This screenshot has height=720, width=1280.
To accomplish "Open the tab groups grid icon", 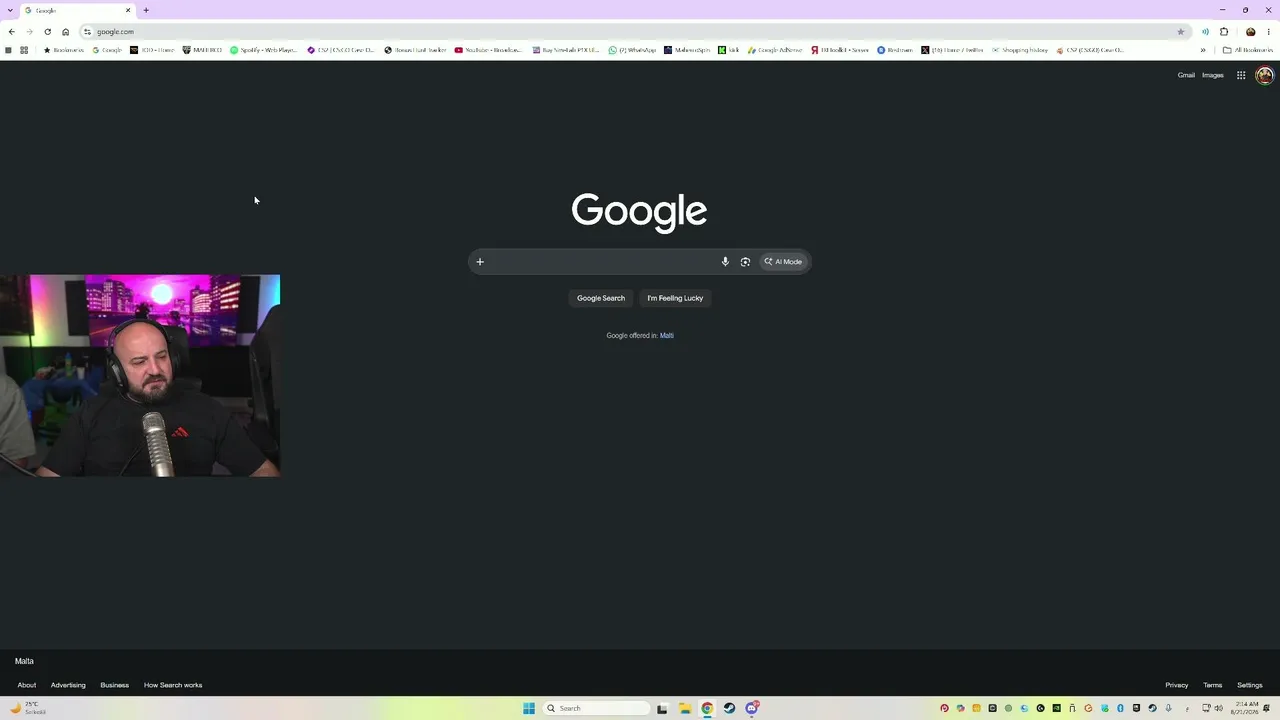I will 24,50.
